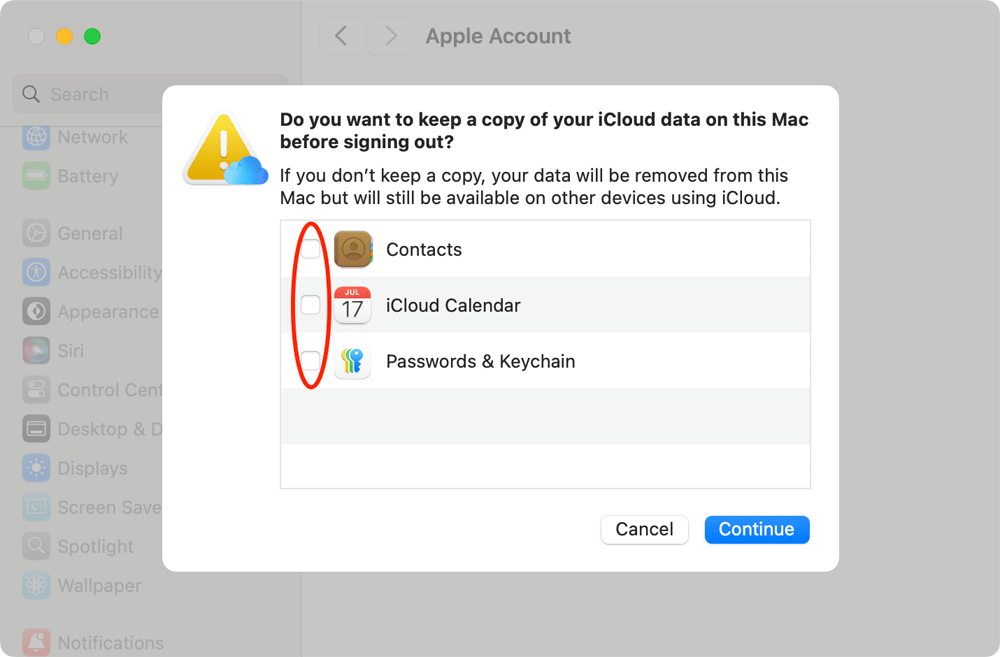Open Siri settings from the sidebar

(36, 351)
